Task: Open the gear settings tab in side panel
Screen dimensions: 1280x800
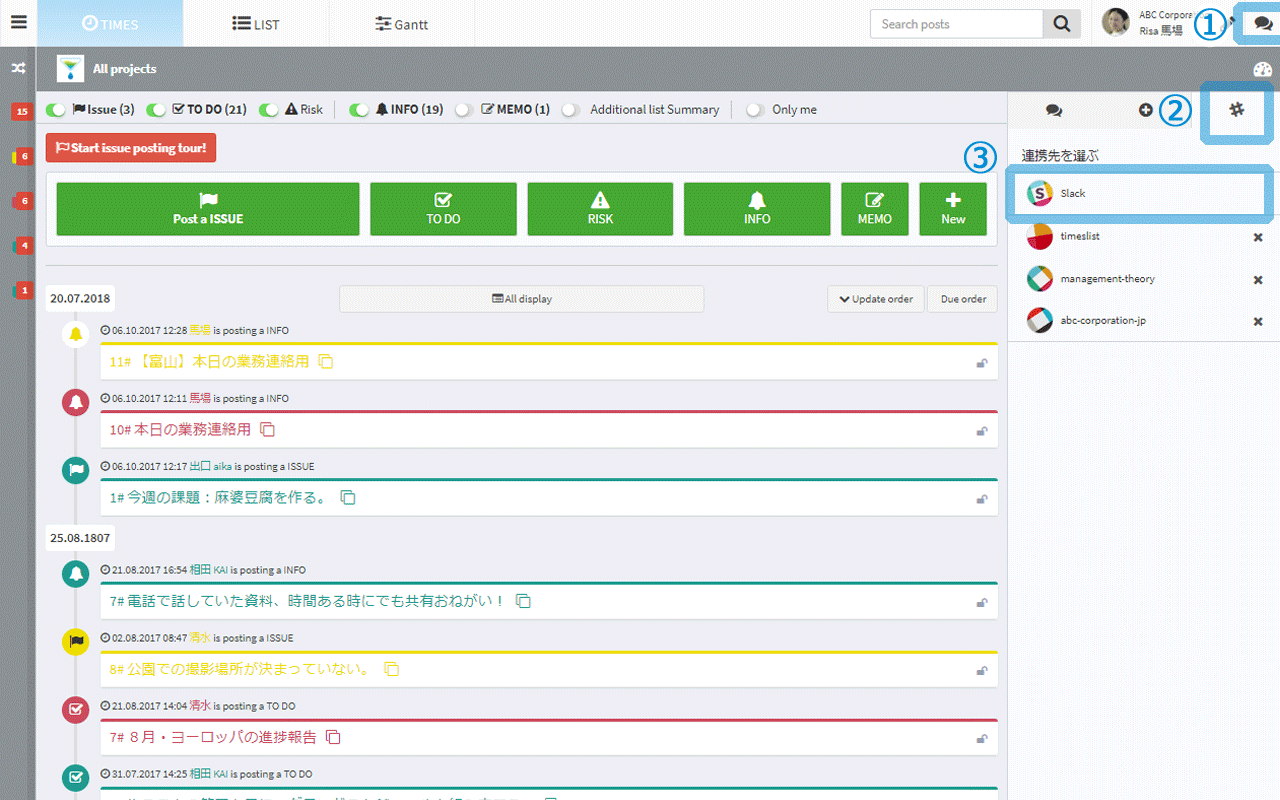Action: (1237, 110)
